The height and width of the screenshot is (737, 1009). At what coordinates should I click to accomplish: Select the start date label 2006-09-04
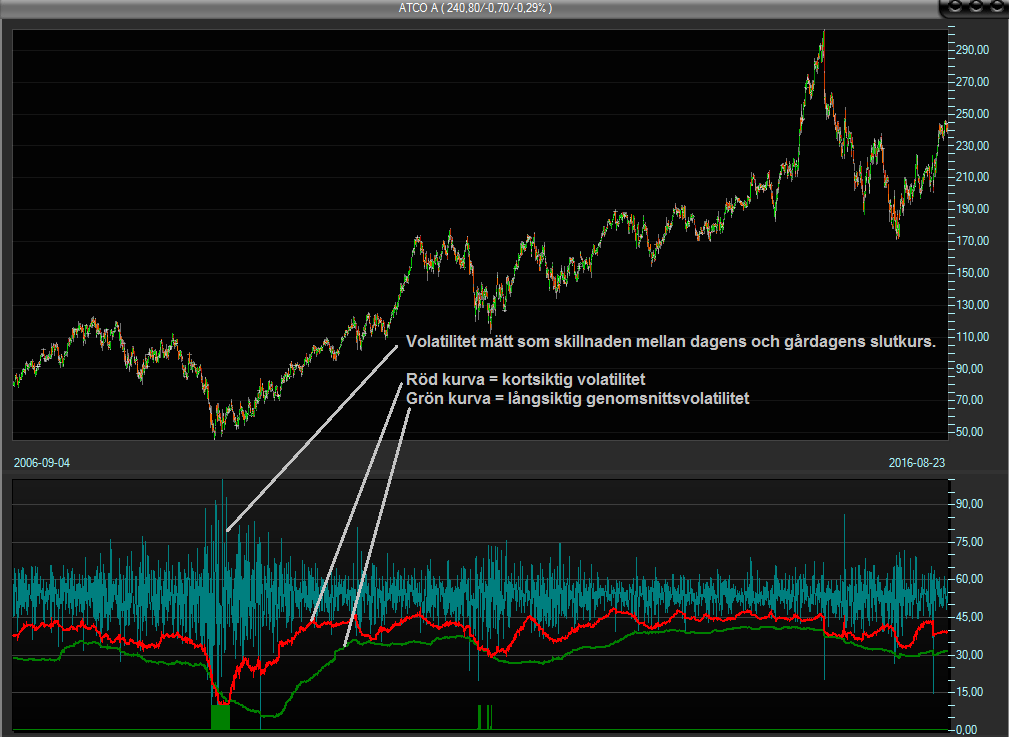coord(42,463)
